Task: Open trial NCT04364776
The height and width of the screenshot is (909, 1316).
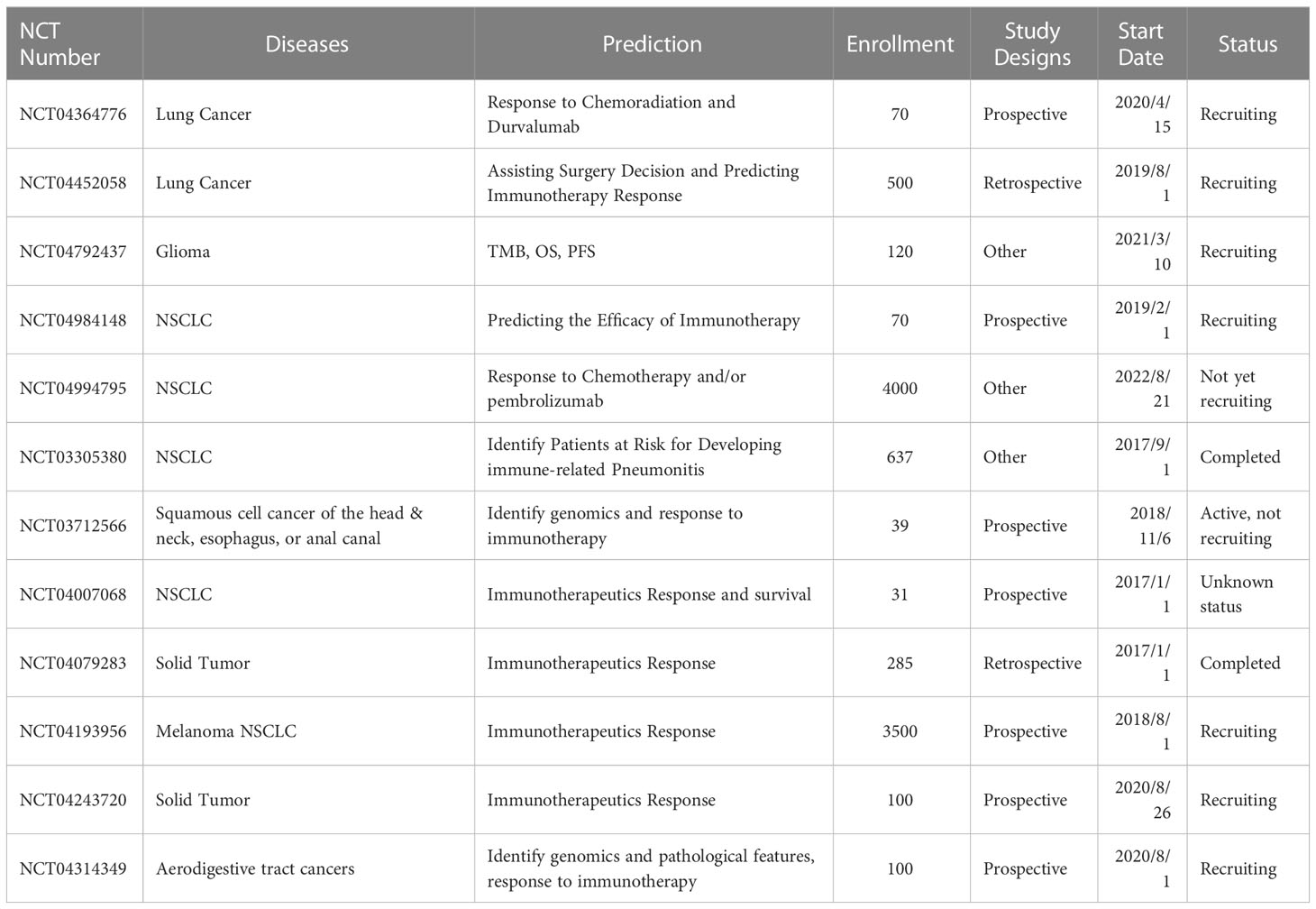Action: coord(73,115)
